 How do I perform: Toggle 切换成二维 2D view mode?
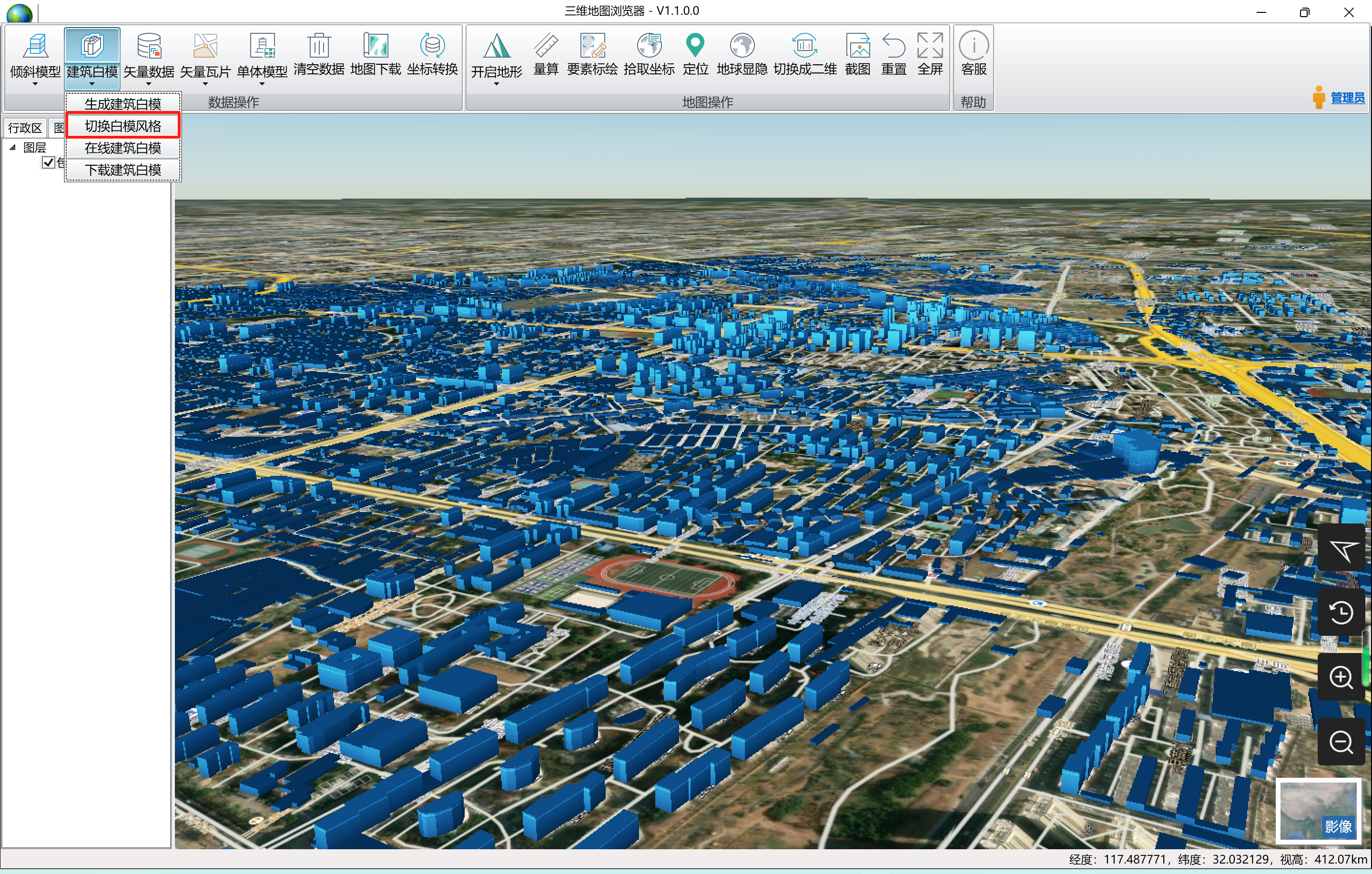(804, 47)
